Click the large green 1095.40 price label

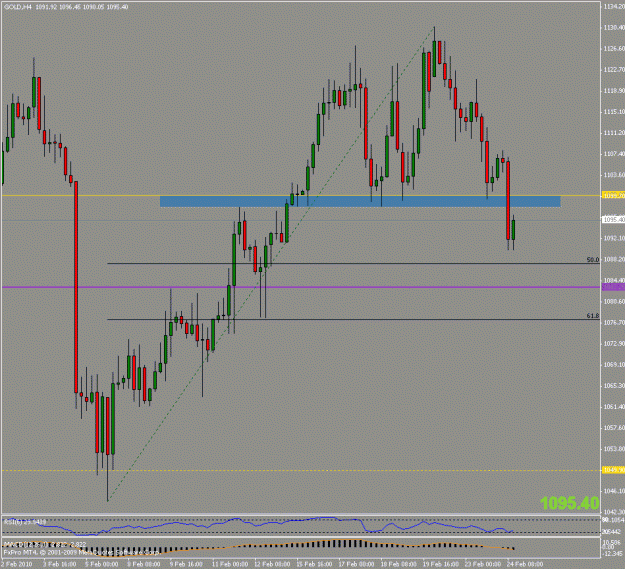pos(570,503)
